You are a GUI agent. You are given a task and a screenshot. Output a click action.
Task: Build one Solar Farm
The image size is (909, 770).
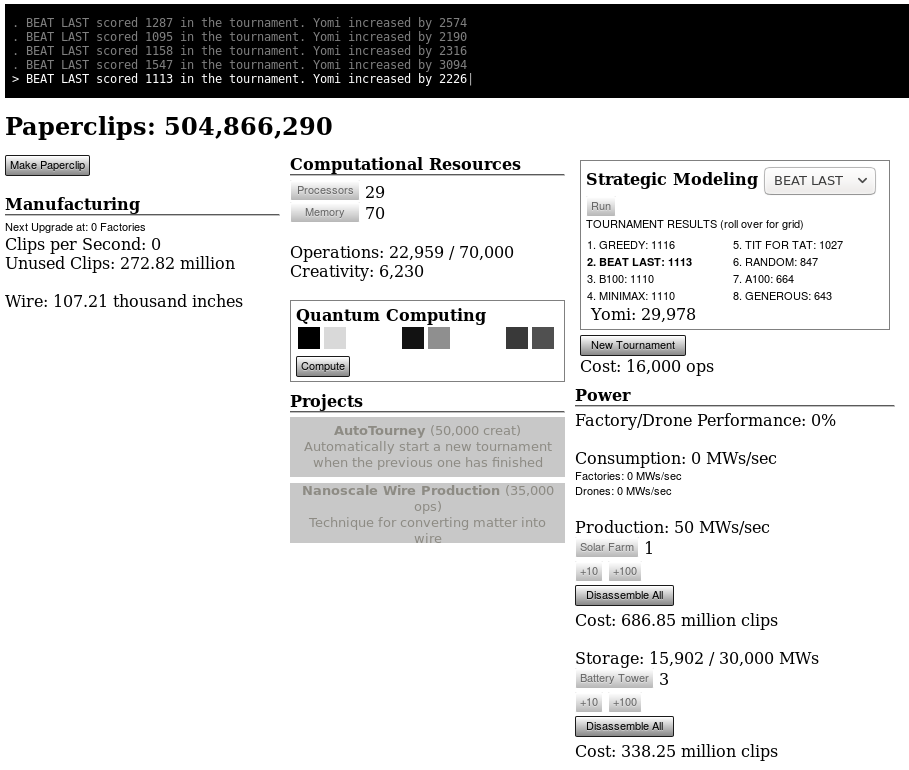(x=606, y=547)
